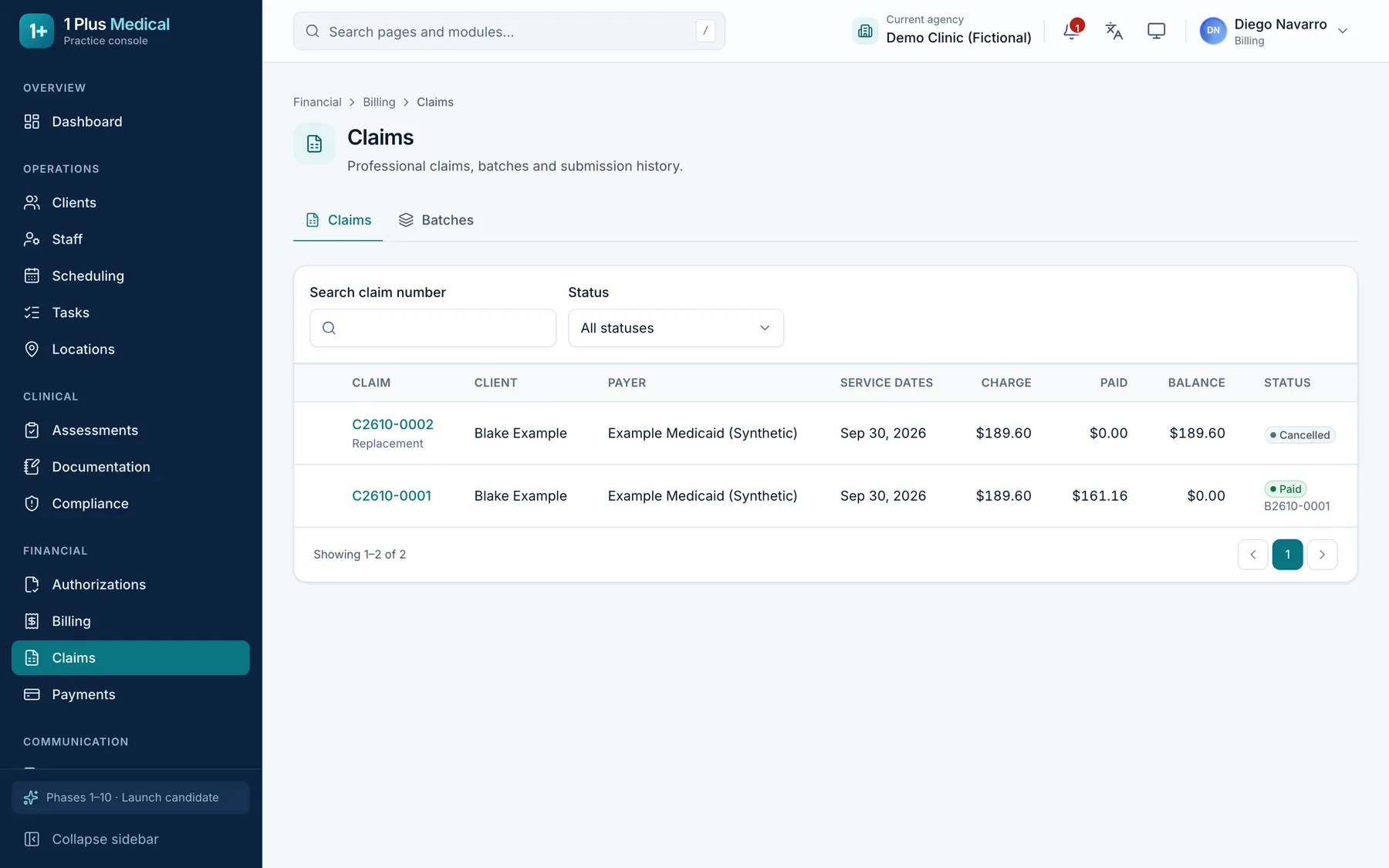This screenshot has height=868, width=1389.
Task: Click the Paid status badge
Action: point(1286,489)
